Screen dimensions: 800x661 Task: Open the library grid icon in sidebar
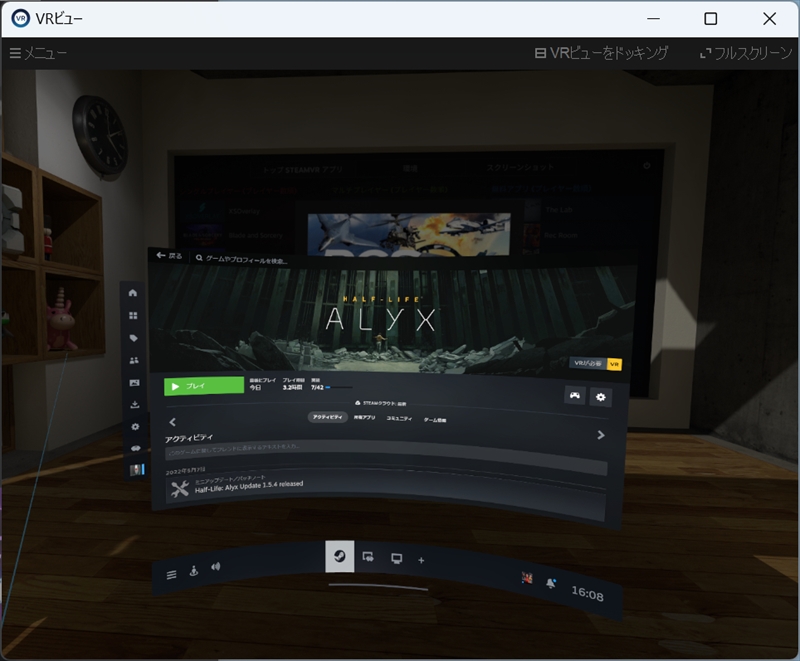133,316
